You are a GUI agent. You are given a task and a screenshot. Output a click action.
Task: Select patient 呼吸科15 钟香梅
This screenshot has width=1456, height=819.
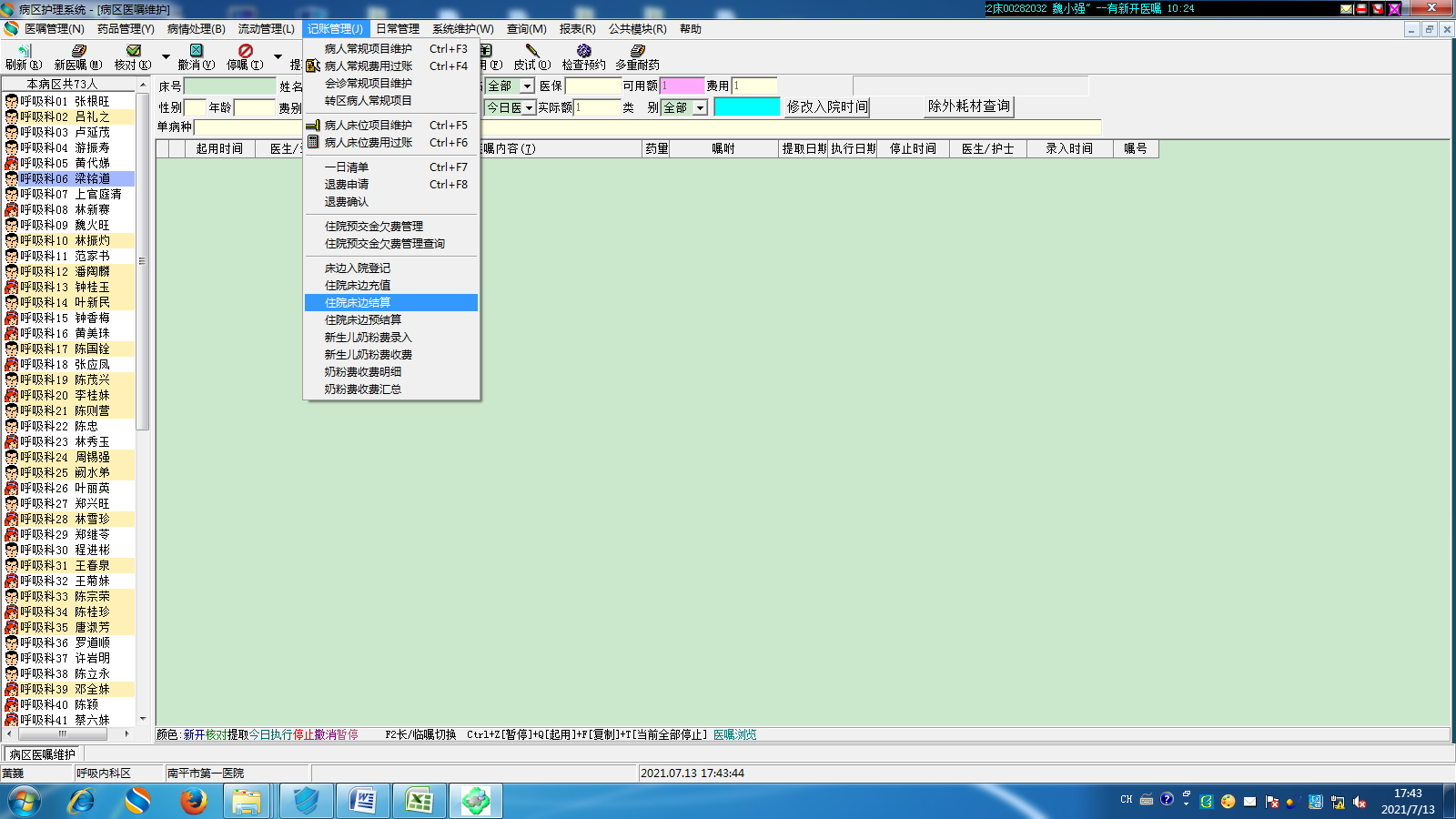69,318
